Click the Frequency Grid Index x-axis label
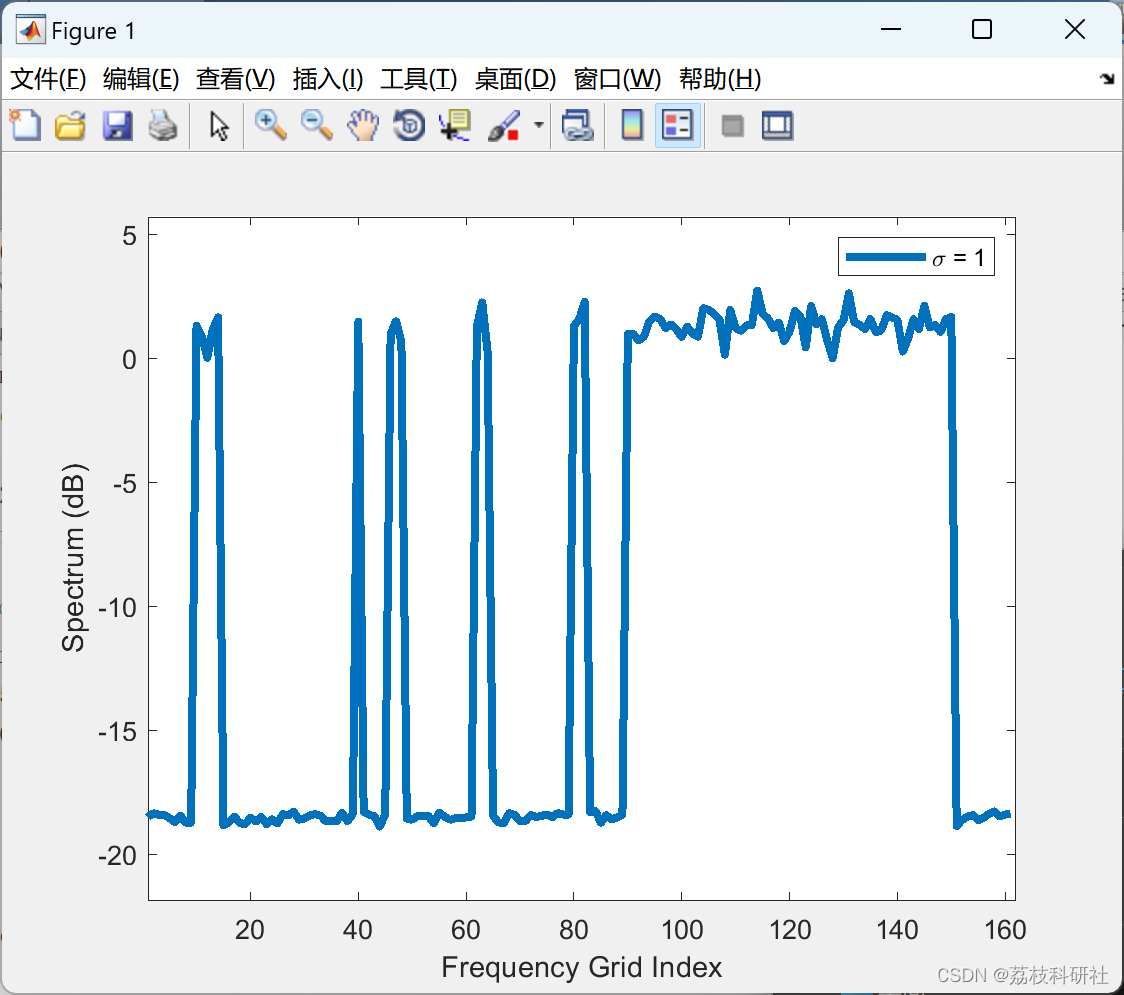Image resolution: width=1124 pixels, height=995 pixels. (x=581, y=967)
